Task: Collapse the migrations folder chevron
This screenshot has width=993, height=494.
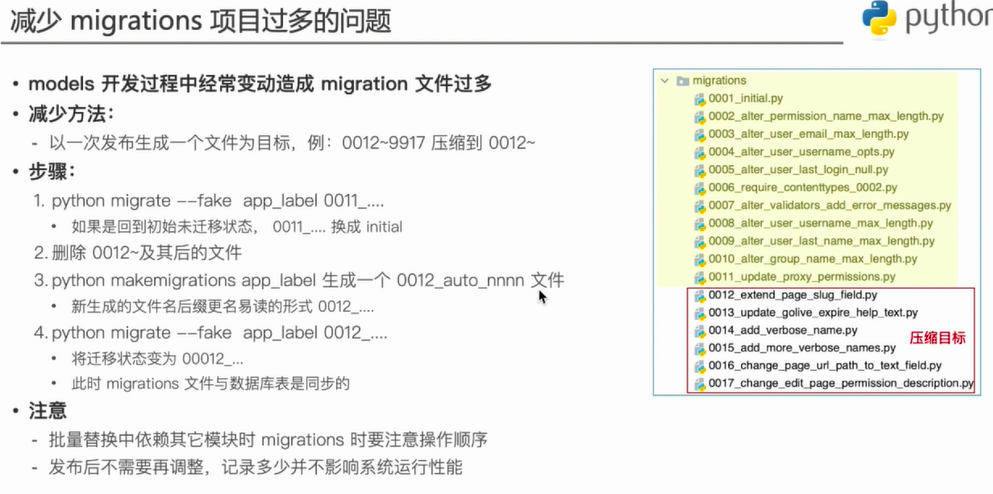Action: point(664,80)
